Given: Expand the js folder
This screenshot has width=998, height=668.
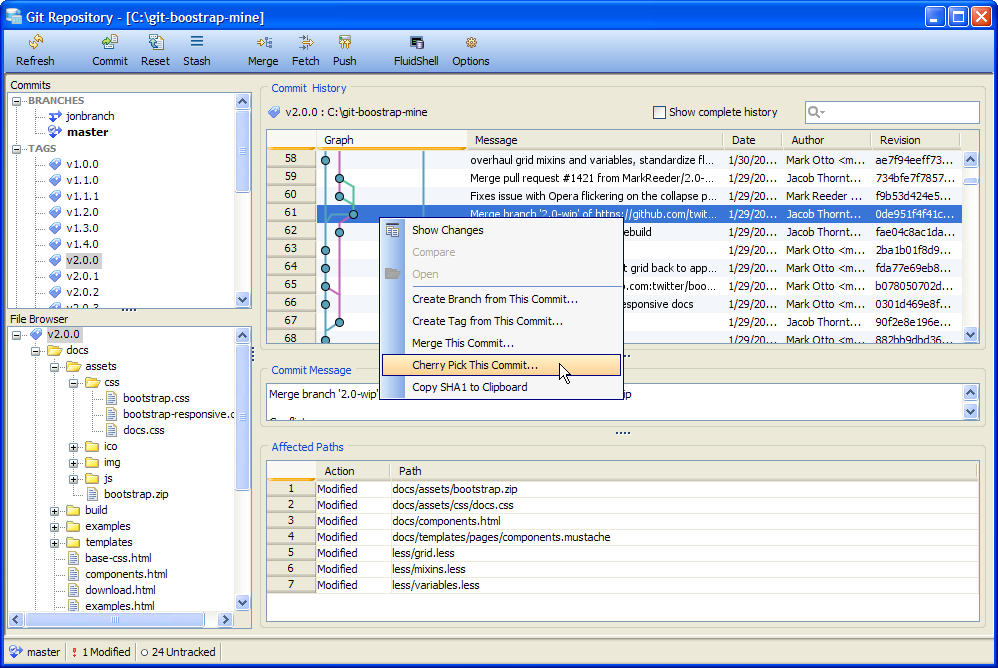Looking at the screenshot, I should tap(74, 478).
